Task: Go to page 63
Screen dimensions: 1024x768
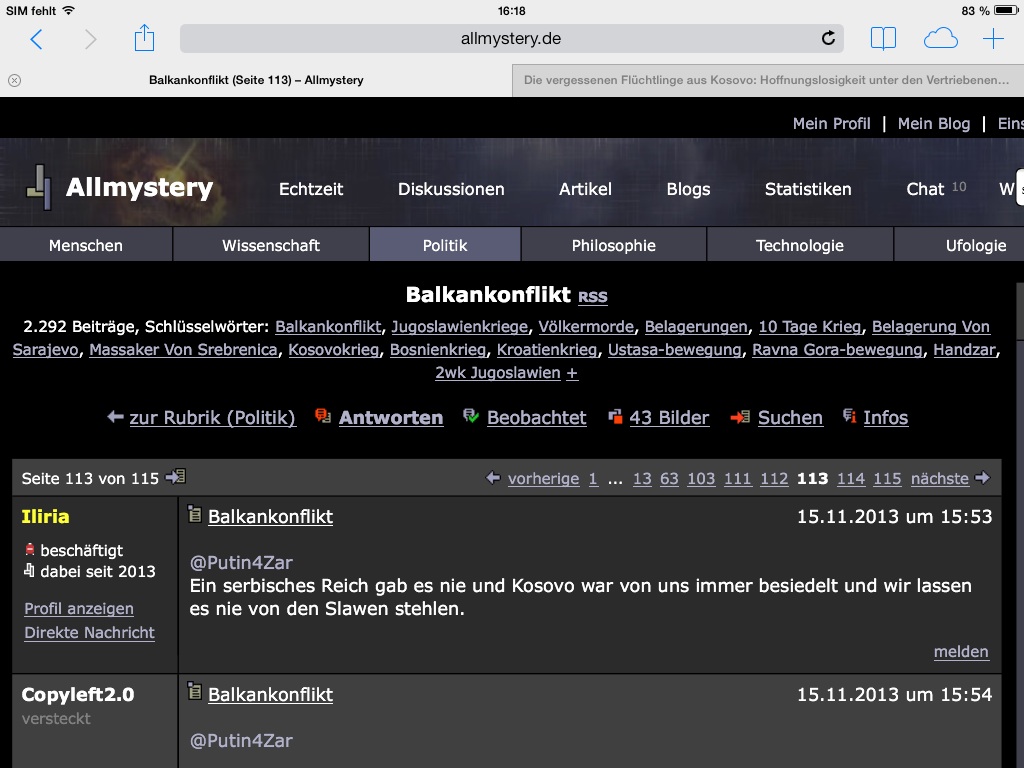Action: coord(669,479)
